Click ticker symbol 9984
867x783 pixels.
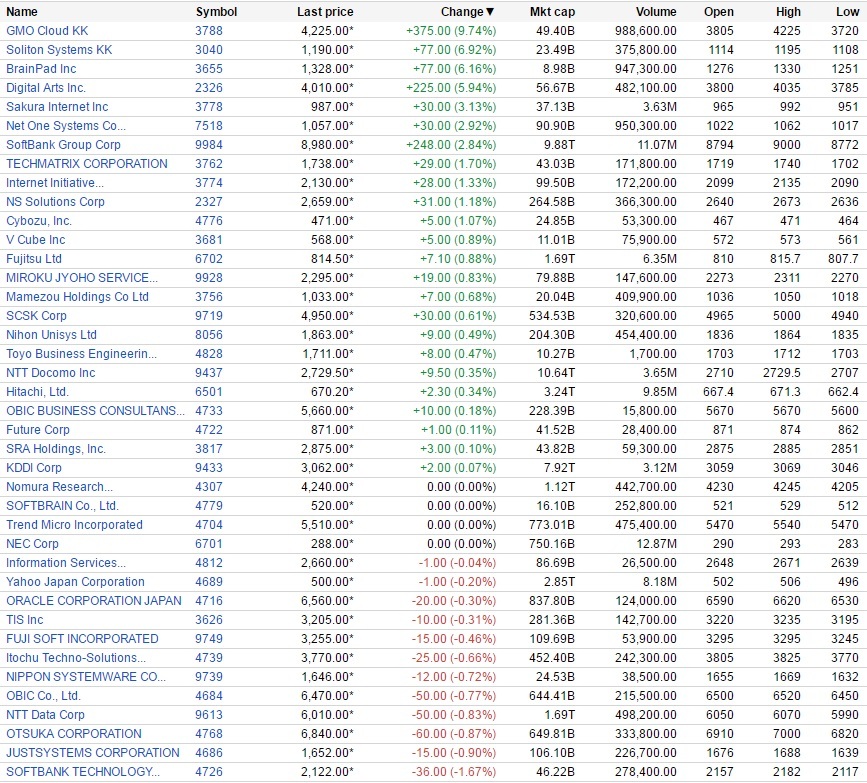[x=209, y=145]
